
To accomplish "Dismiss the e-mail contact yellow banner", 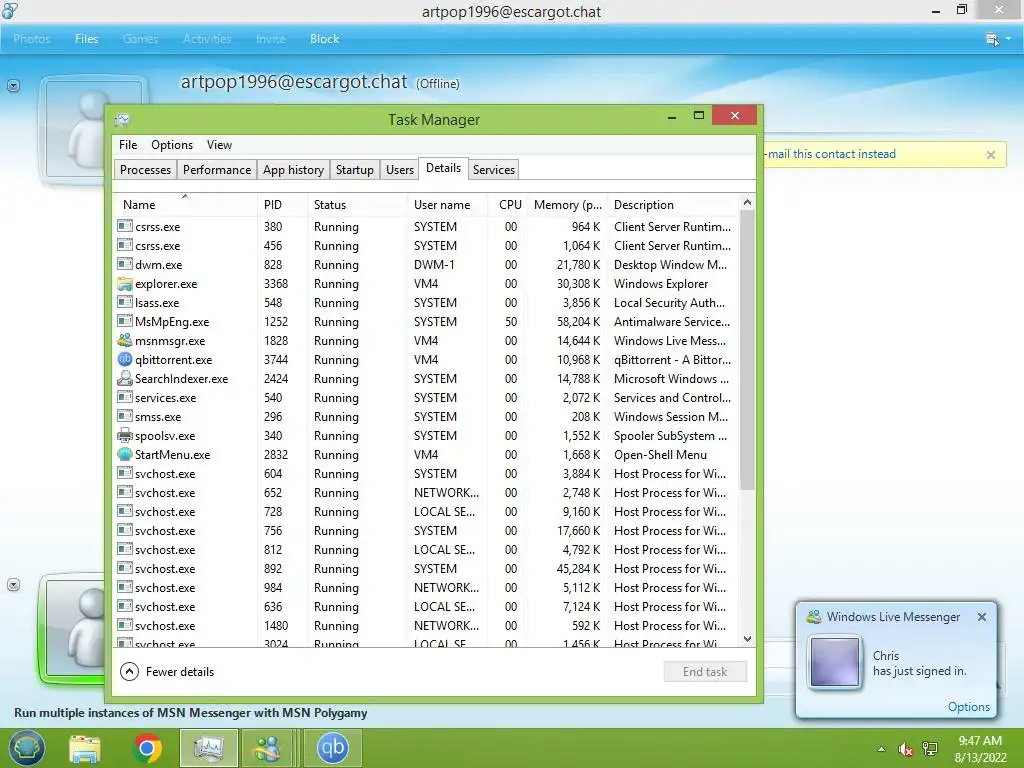I will [x=991, y=155].
